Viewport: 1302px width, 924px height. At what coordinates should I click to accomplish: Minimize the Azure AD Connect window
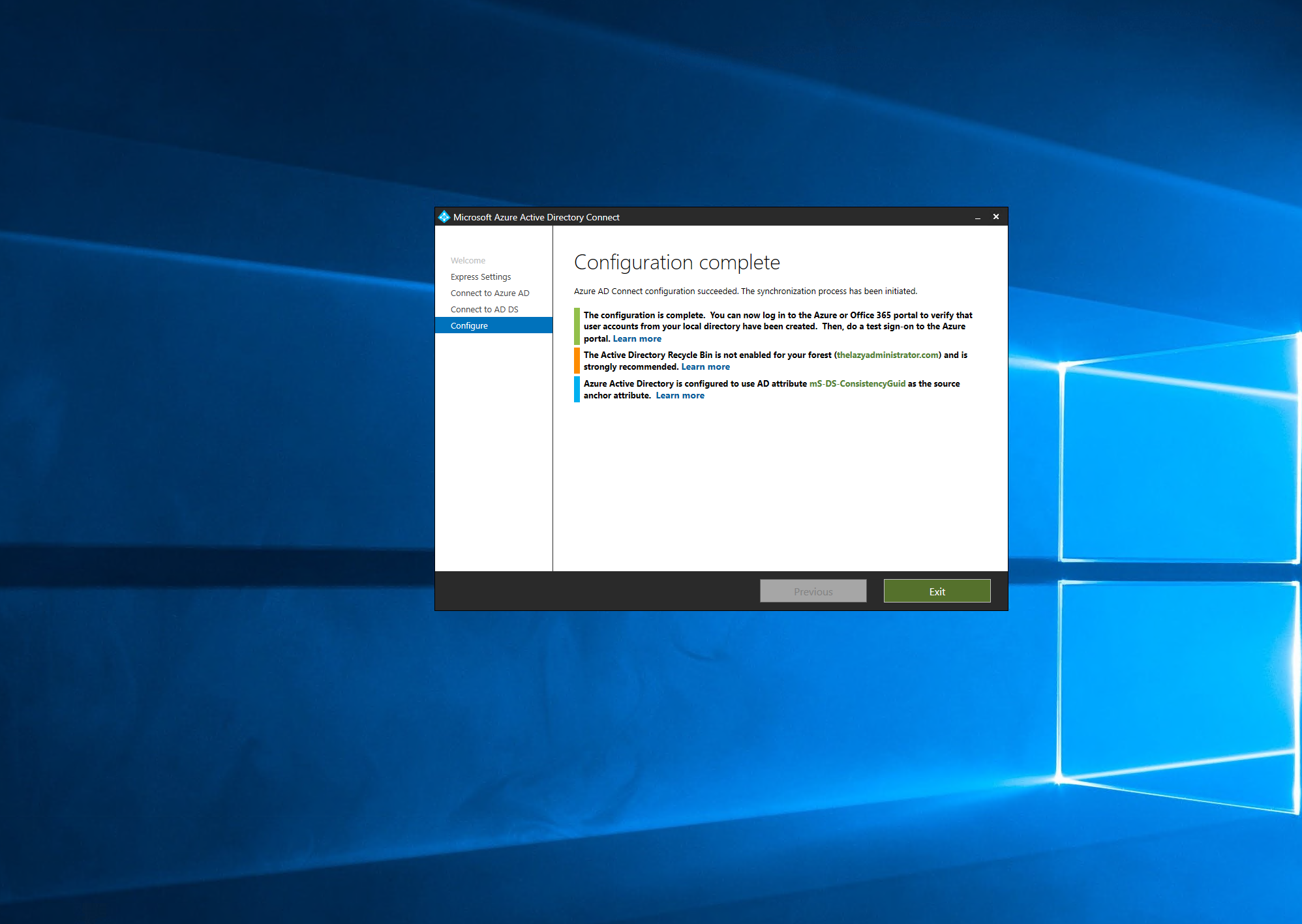point(977,217)
